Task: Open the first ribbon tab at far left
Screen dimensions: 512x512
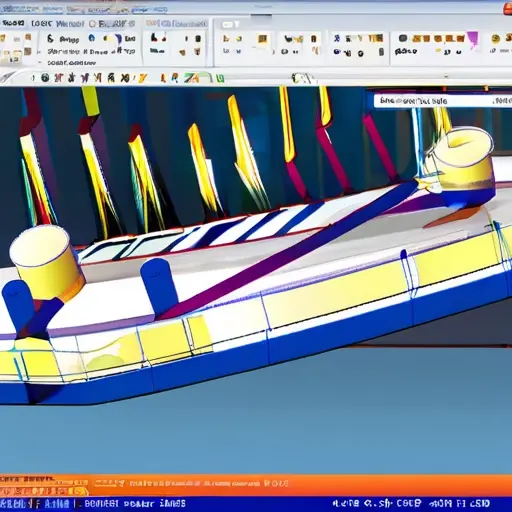Action: tap(13, 23)
